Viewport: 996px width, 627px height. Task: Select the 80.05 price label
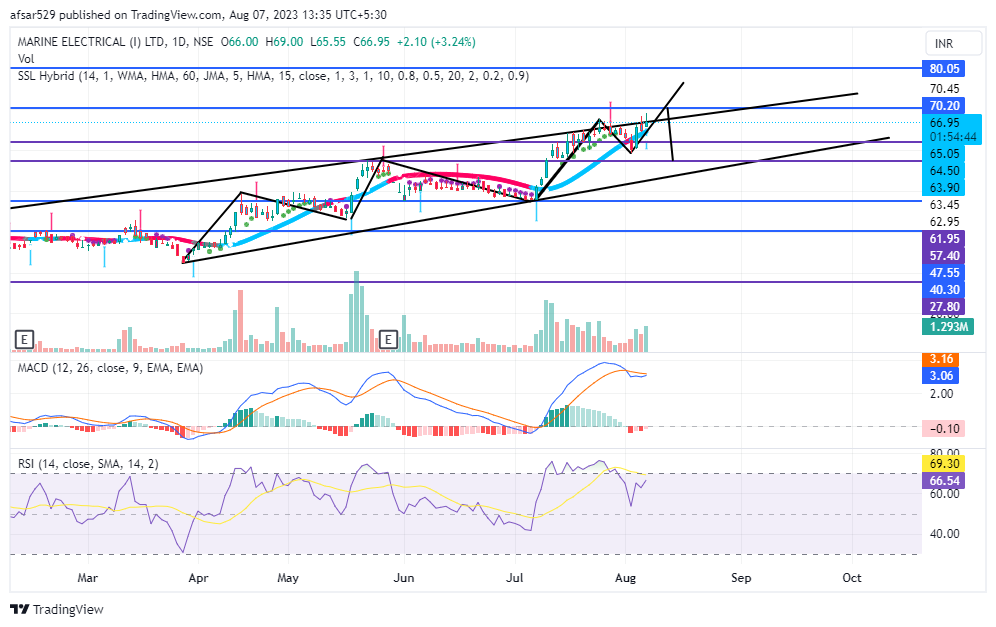(x=944, y=69)
